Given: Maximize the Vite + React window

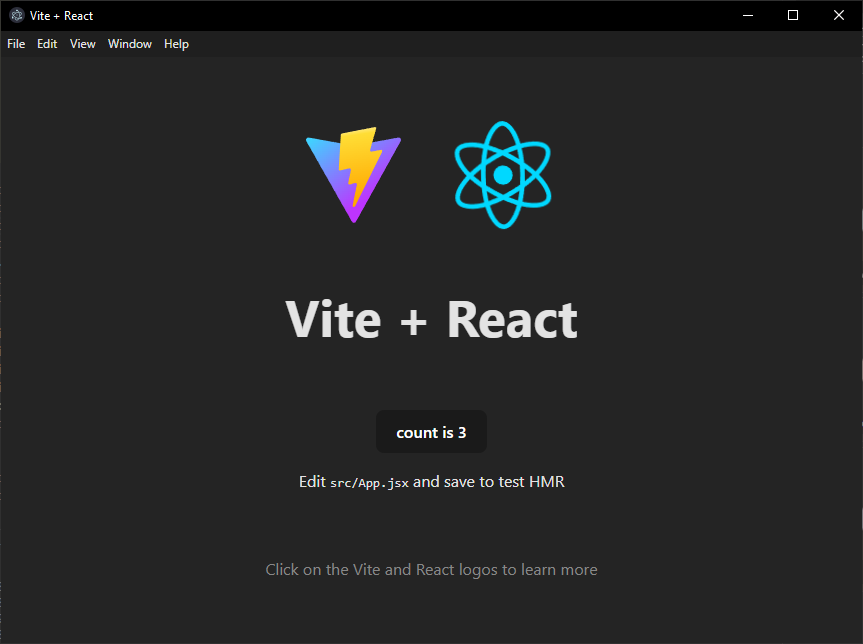Looking at the screenshot, I should pos(793,15).
